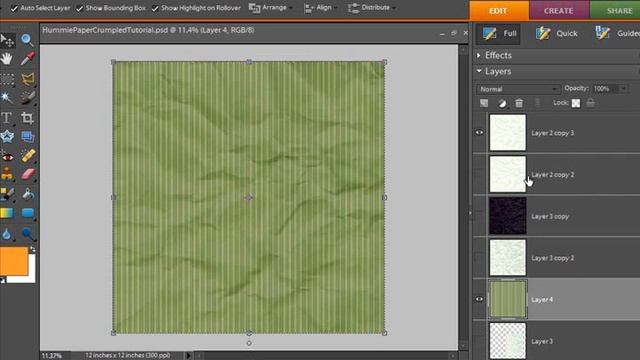Select Layer 2 copy 3 thumbnail
Image resolution: width=640 pixels, height=360 pixels.
[507, 133]
